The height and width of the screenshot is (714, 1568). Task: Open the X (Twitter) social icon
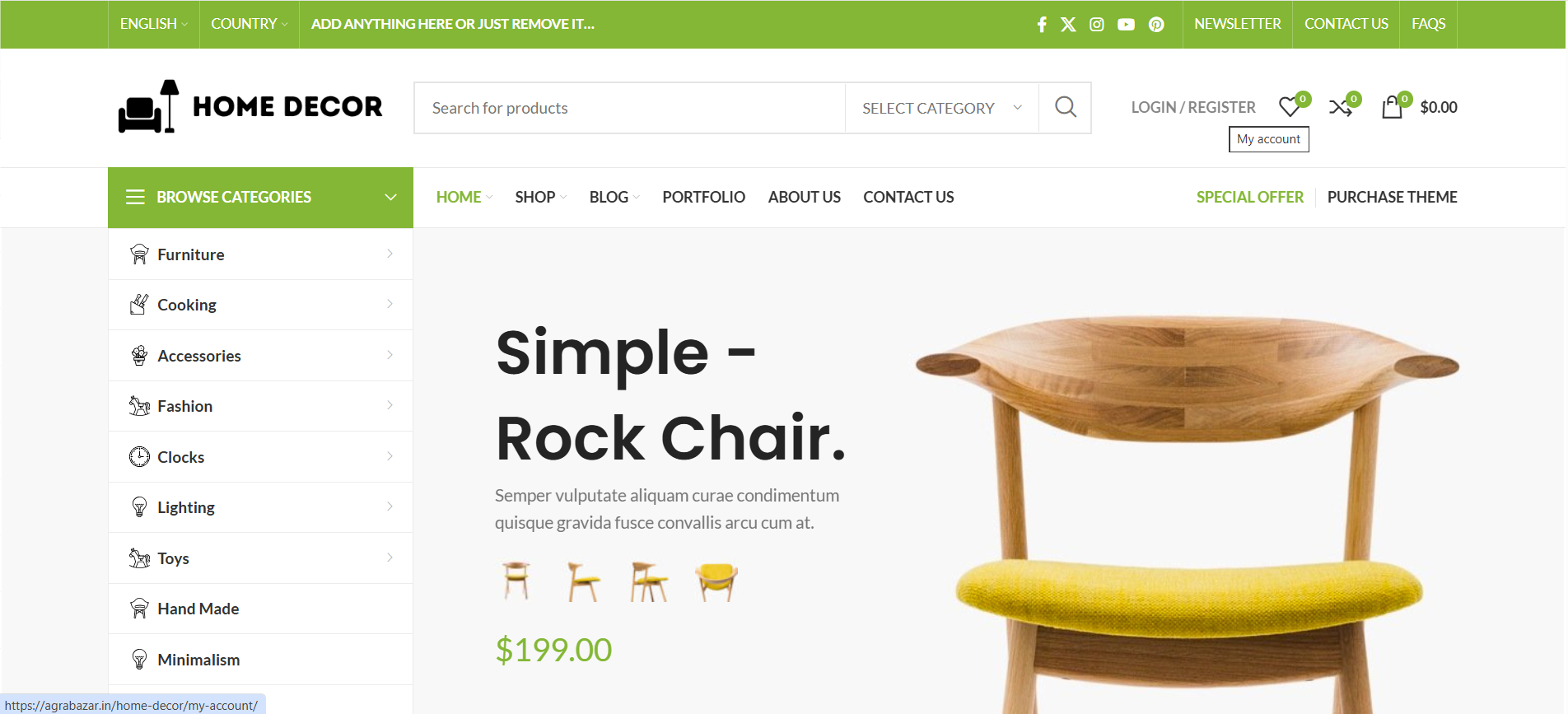click(1068, 25)
